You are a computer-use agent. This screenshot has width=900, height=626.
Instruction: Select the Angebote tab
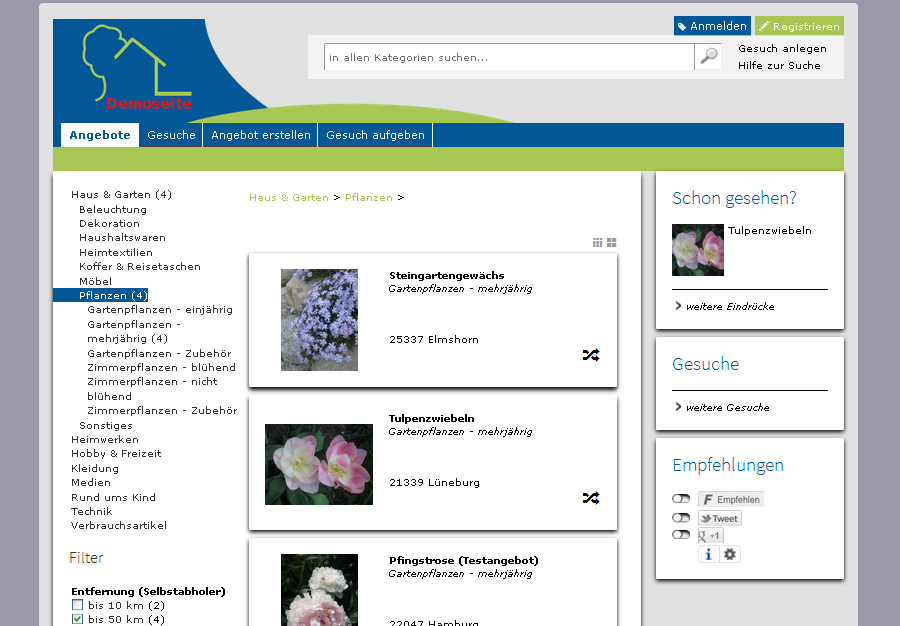click(x=100, y=135)
